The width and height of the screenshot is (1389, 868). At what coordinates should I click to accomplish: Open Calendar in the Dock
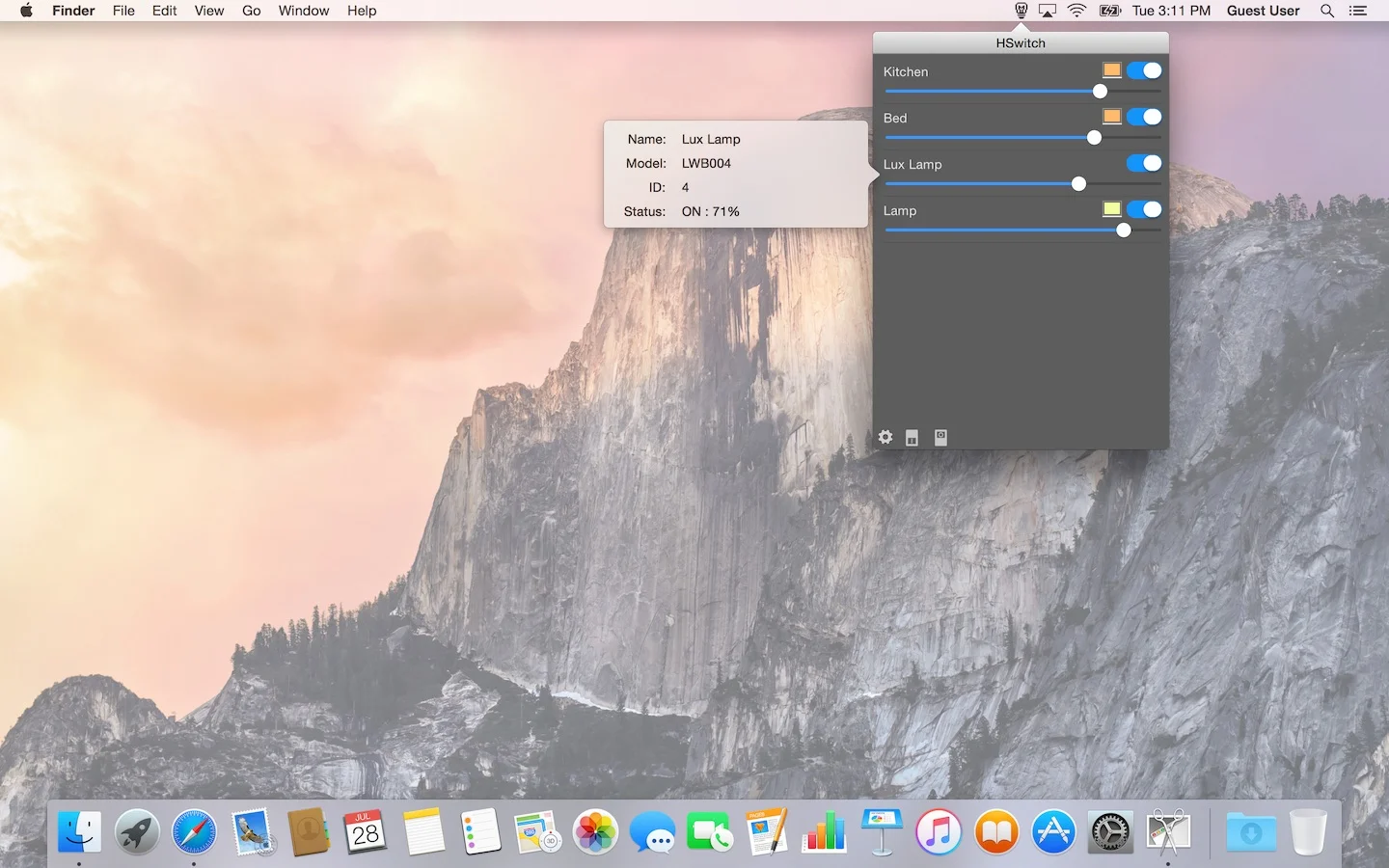[366, 831]
